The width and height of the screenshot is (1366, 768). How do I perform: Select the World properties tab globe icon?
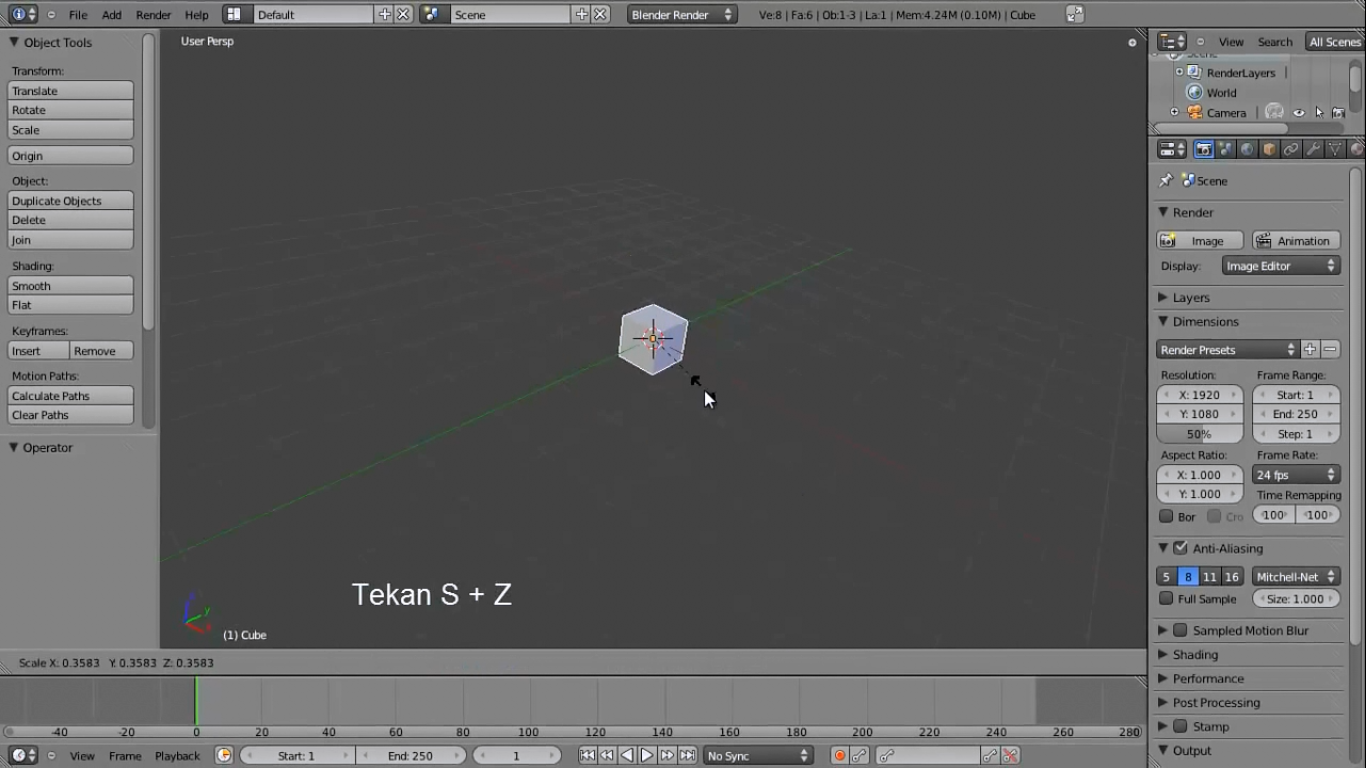[x=1247, y=148]
